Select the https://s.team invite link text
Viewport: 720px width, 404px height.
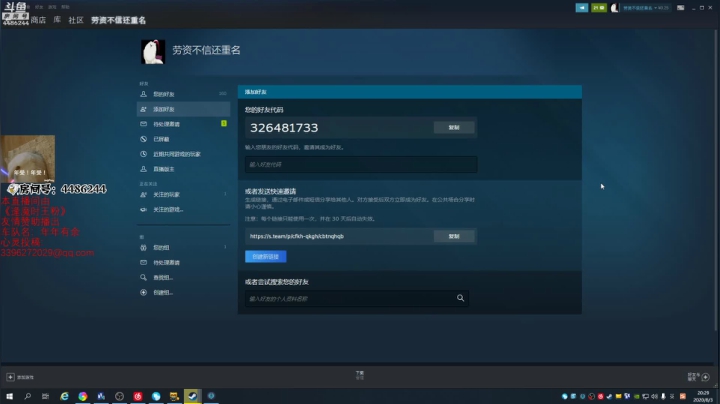[297, 236]
